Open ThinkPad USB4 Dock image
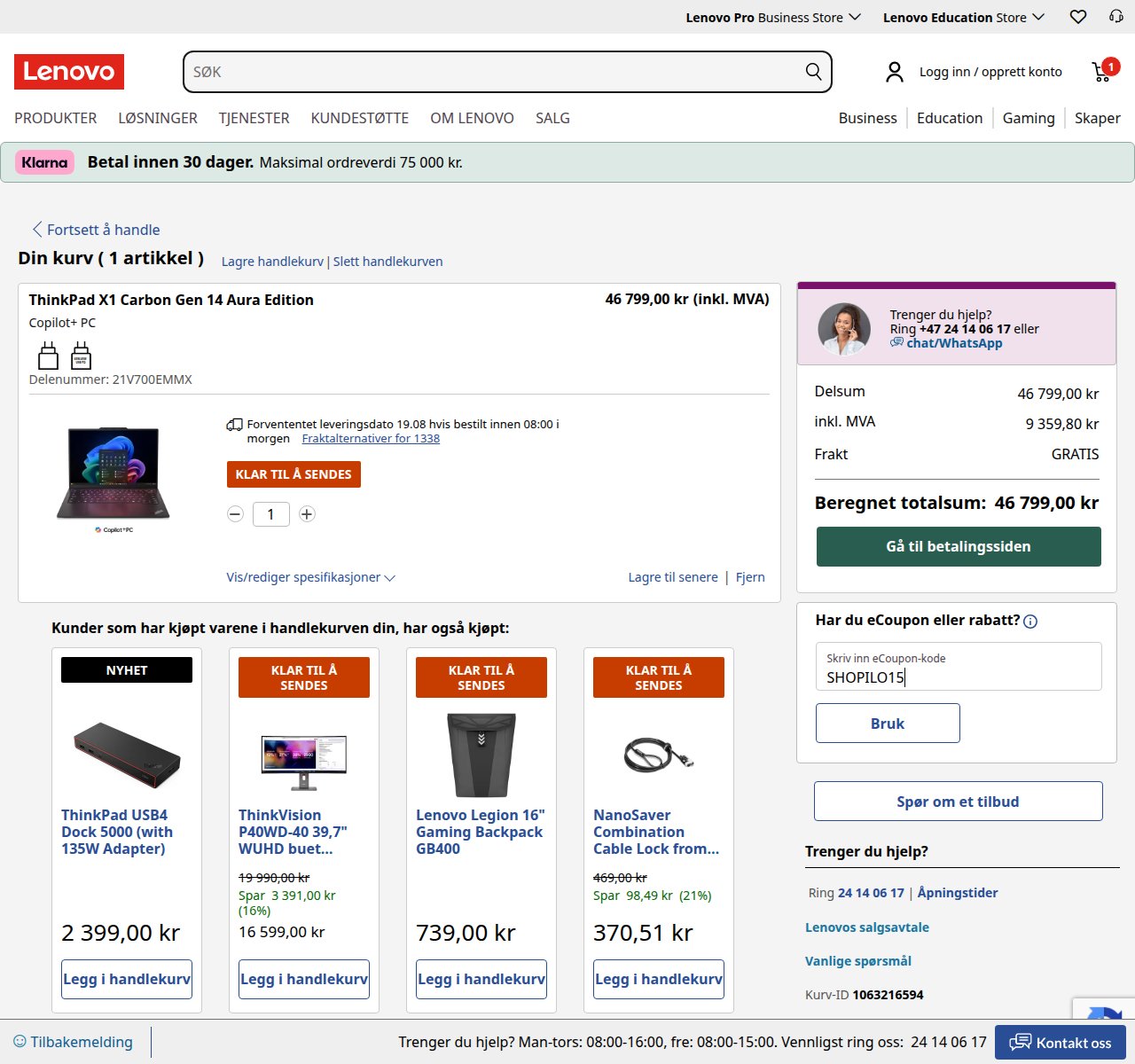Image resolution: width=1135 pixels, height=1064 pixels. tap(127, 755)
